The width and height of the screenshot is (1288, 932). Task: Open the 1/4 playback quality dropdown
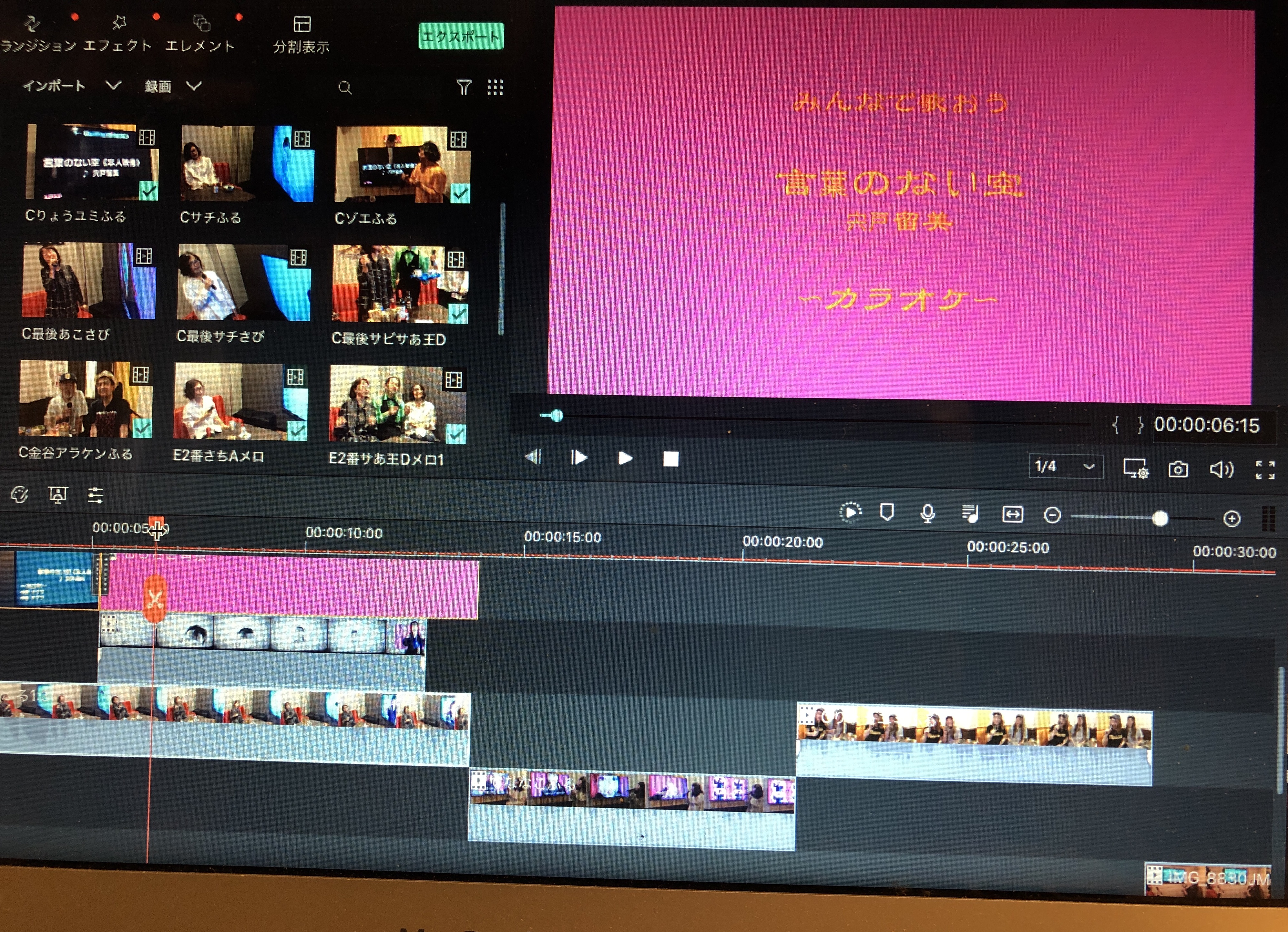tap(1065, 467)
